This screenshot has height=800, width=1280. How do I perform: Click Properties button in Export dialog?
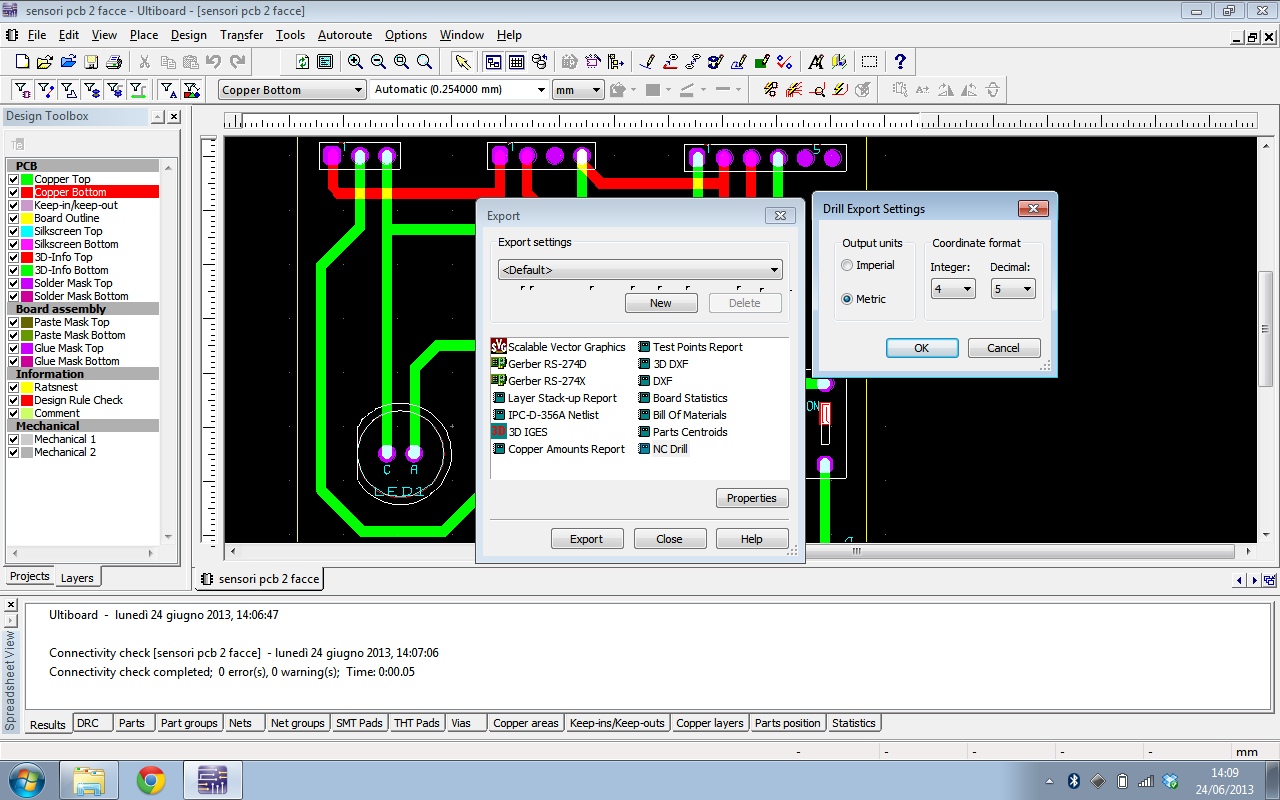point(752,498)
